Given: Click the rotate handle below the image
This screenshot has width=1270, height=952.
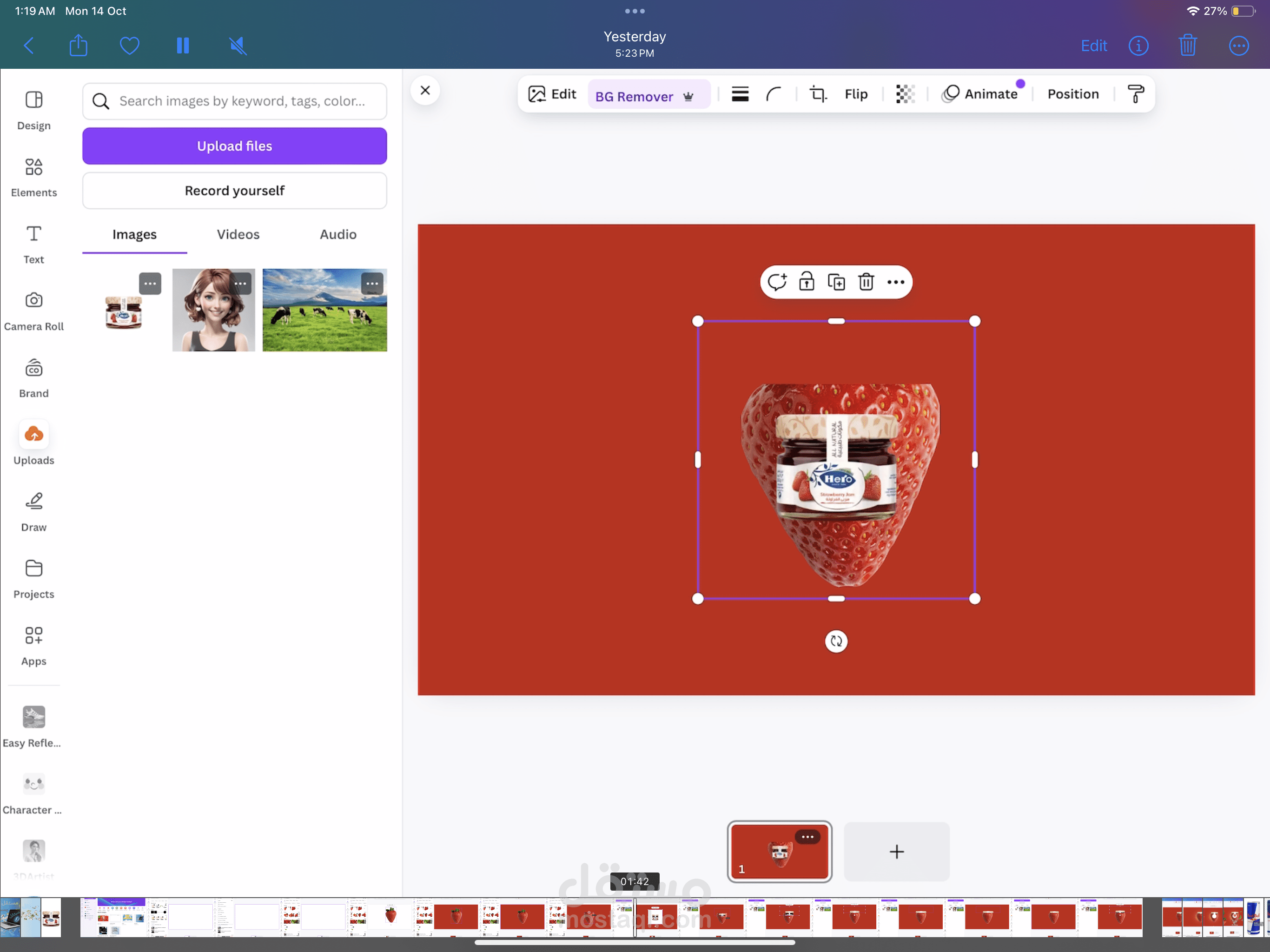Looking at the screenshot, I should pos(836,641).
